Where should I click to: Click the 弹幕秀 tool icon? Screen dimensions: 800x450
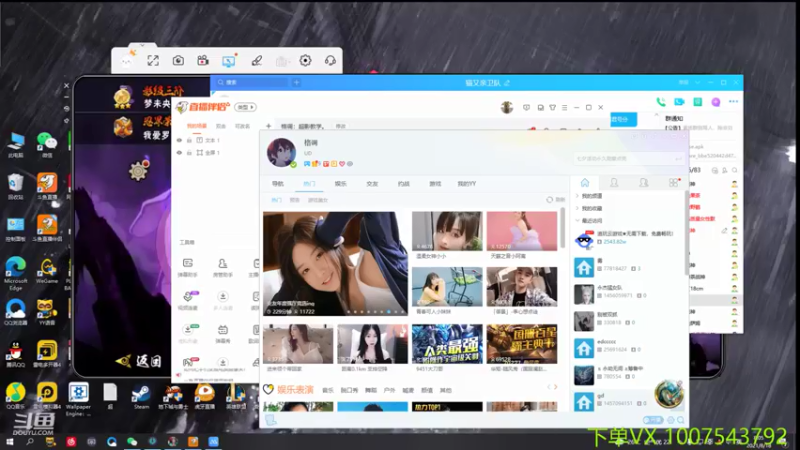click(x=223, y=334)
